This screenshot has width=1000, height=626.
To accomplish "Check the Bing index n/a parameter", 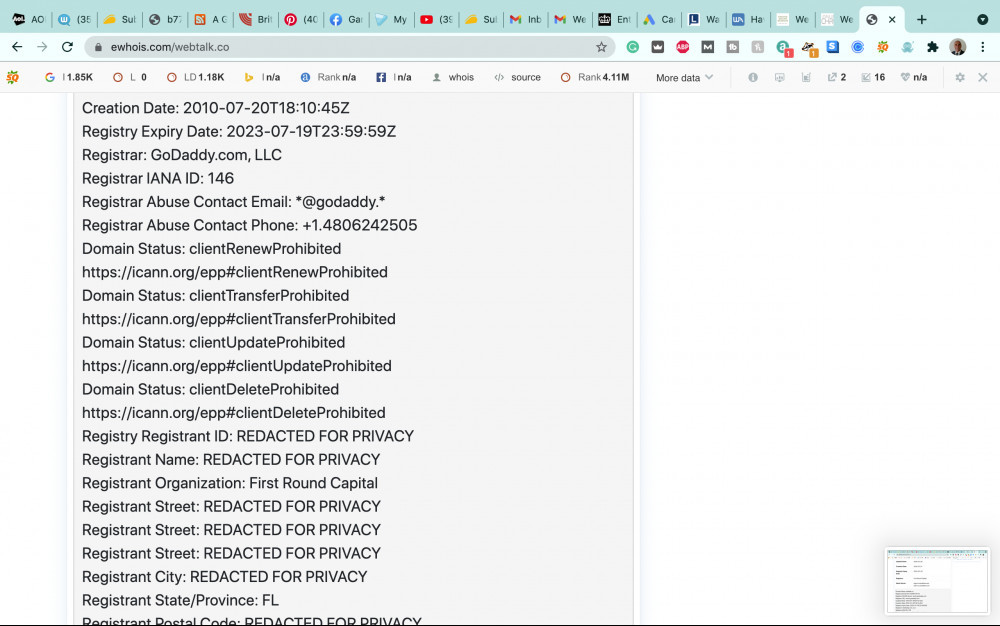I will [x=263, y=77].
